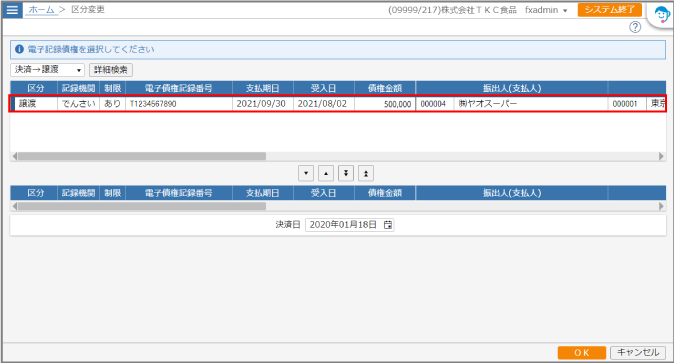Move all rows up with double arrow
This screenshot has height=363, width=674.
pos(366,173)
